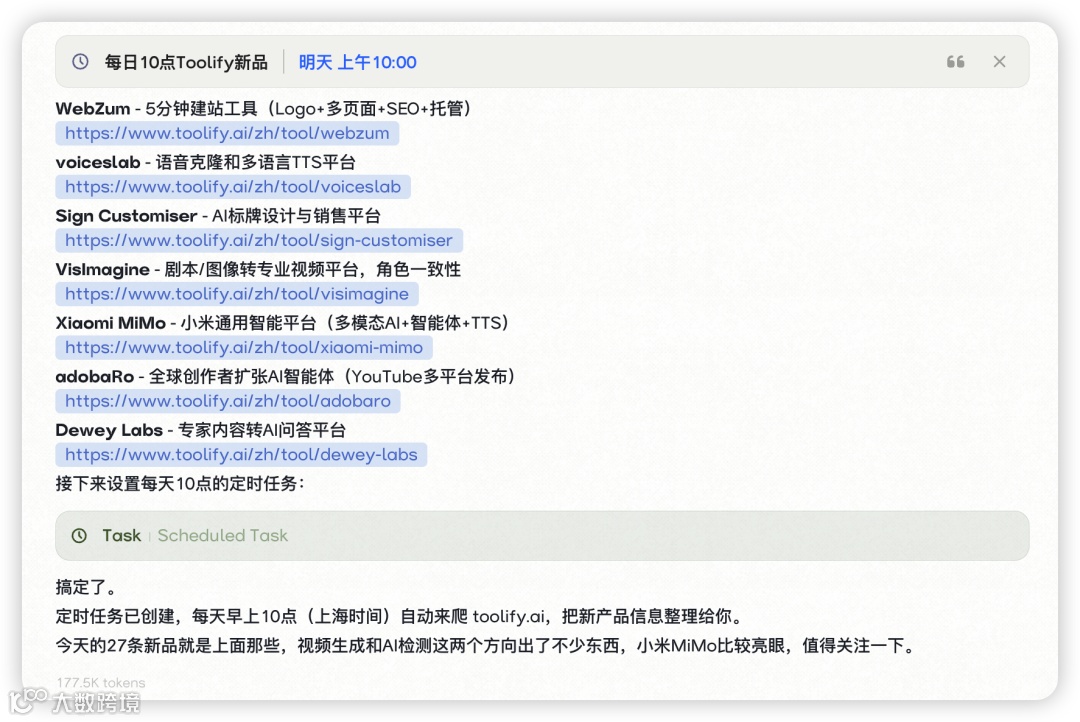Open the toolify dewey-labs link
This screenshot has width=1080, height=722.
241,455
